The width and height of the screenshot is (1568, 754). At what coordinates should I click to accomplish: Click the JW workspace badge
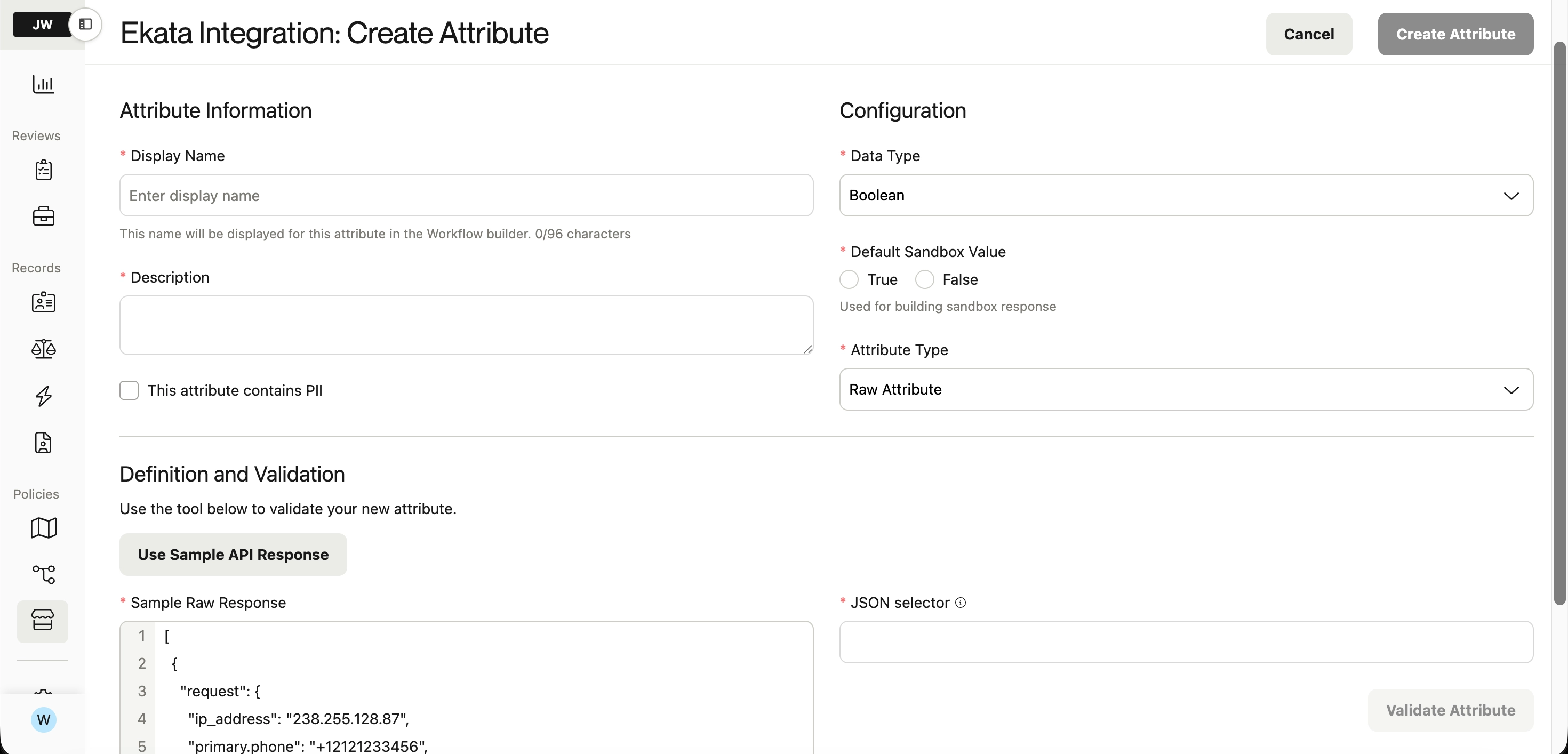tap(42, 25)
